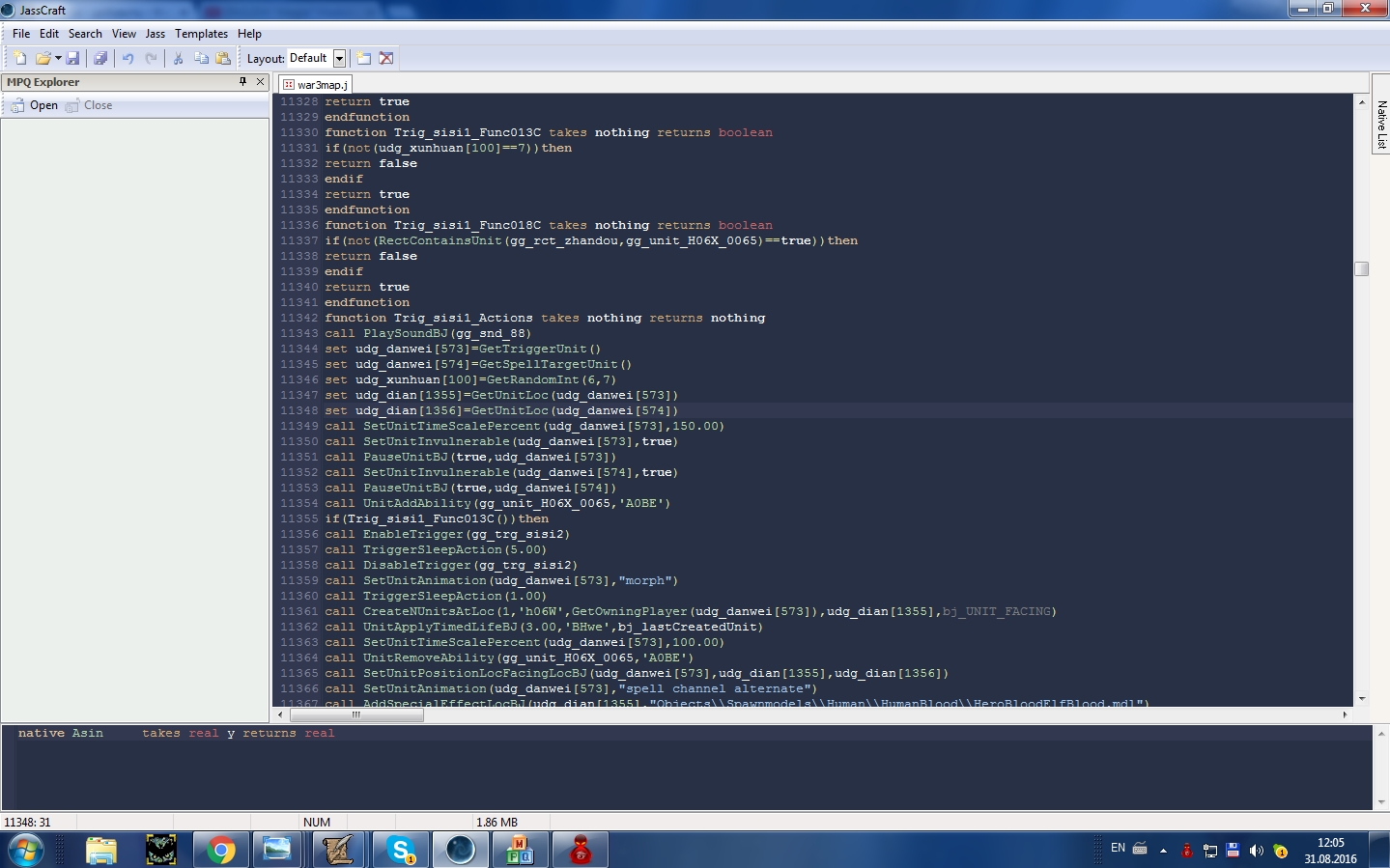Viewport: 1390px width, 868px height.
Task: Close the MPQ Explorer panel
Action: tap(260, 82)
